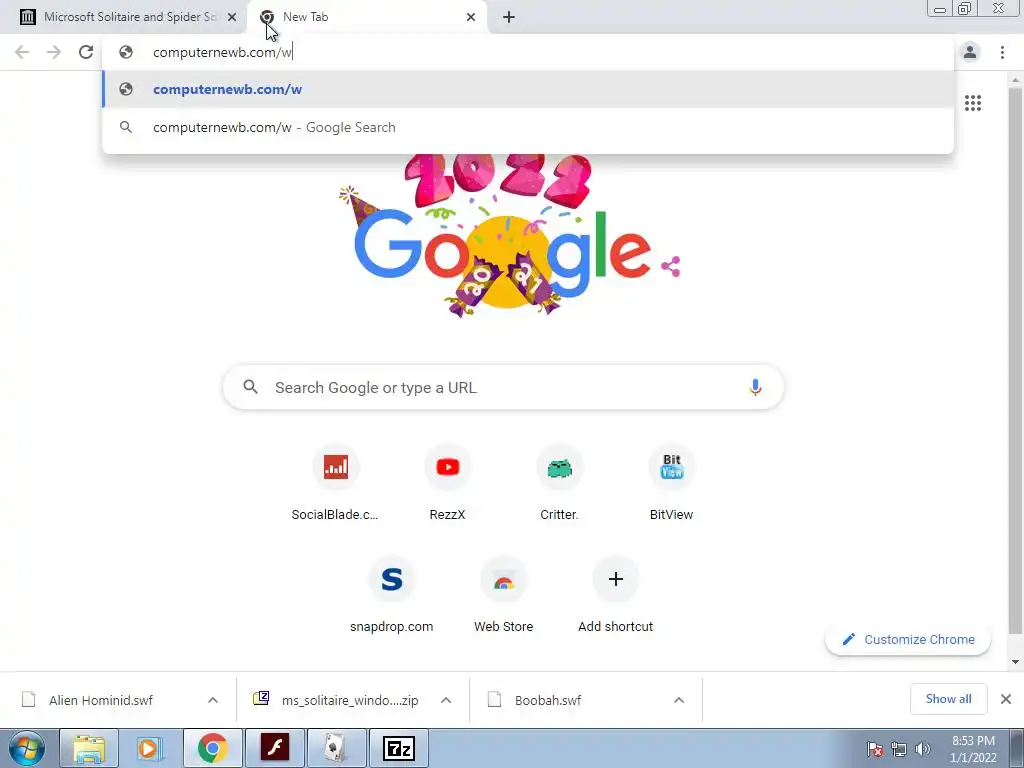Expand options for Boobah.swf download
Screen dimensions: 1024x768
click(x=679, y=700)
